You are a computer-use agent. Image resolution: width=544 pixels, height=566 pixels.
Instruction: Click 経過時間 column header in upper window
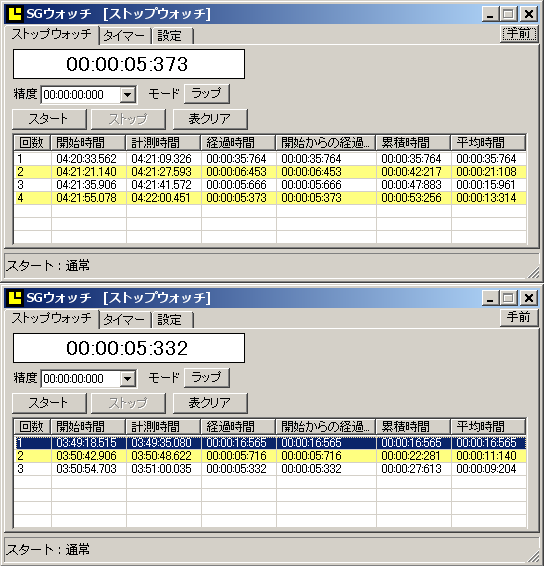(x=239, y=143)
